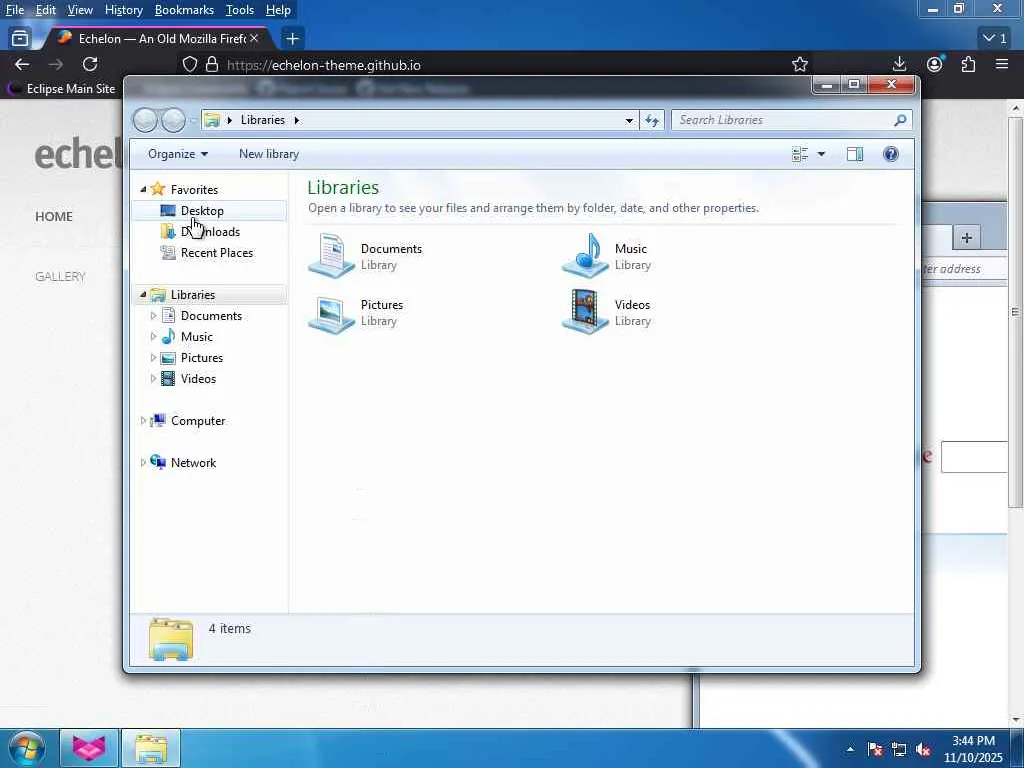The image size is (1024, 768).
Task: Expand the Documents tree node arrow
Action: pyautogui.click(x=153, y=316)
